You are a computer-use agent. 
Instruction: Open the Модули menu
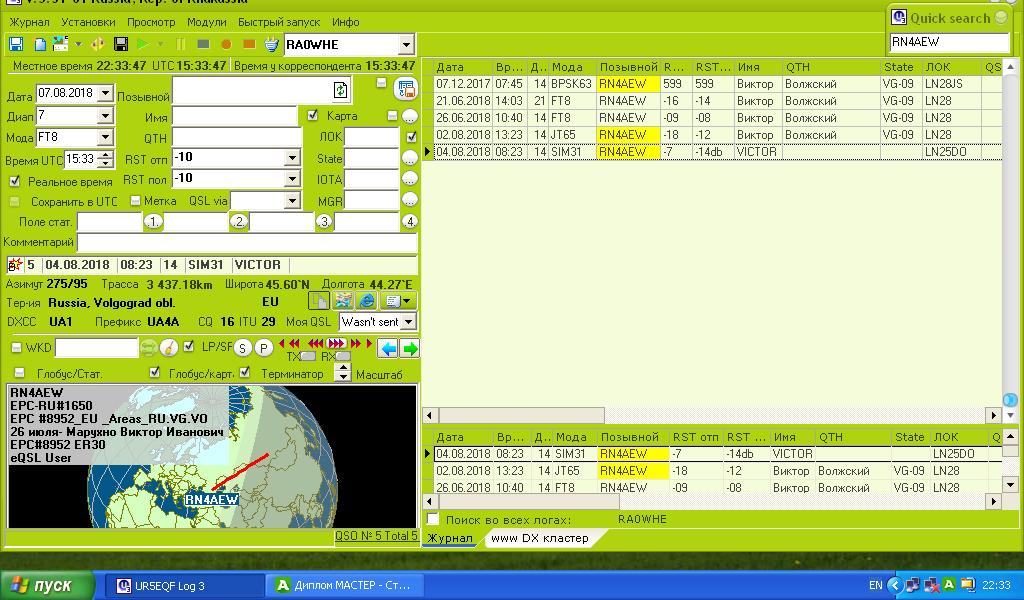click(x=206, y=21)
